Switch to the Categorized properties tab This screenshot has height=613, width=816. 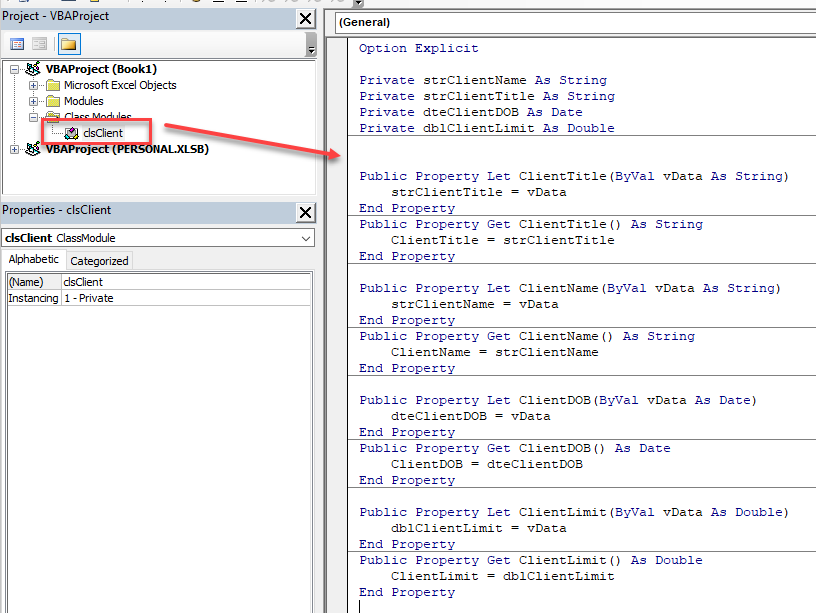click(99, 261)
